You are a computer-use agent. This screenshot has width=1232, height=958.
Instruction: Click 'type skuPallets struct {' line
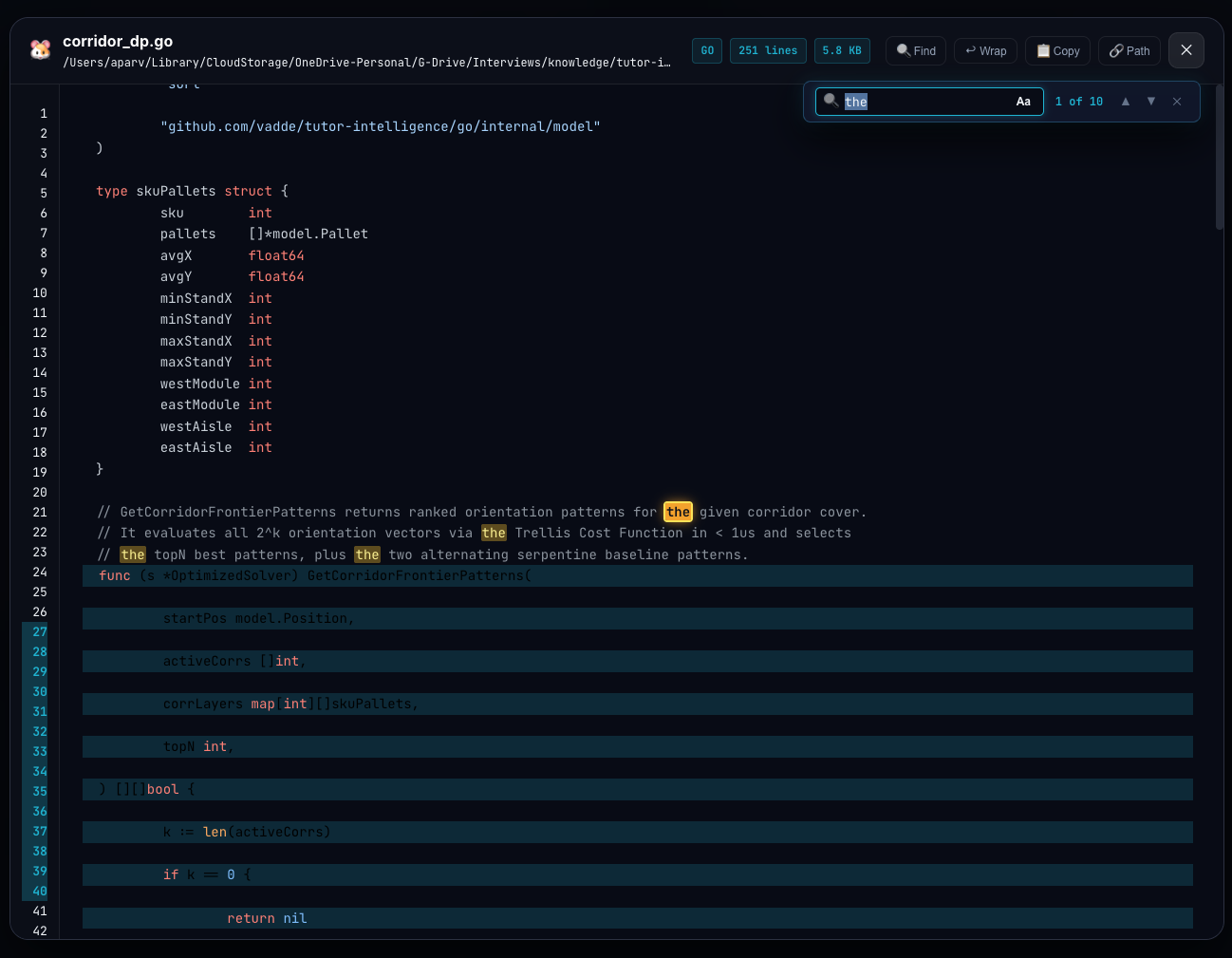192,191
